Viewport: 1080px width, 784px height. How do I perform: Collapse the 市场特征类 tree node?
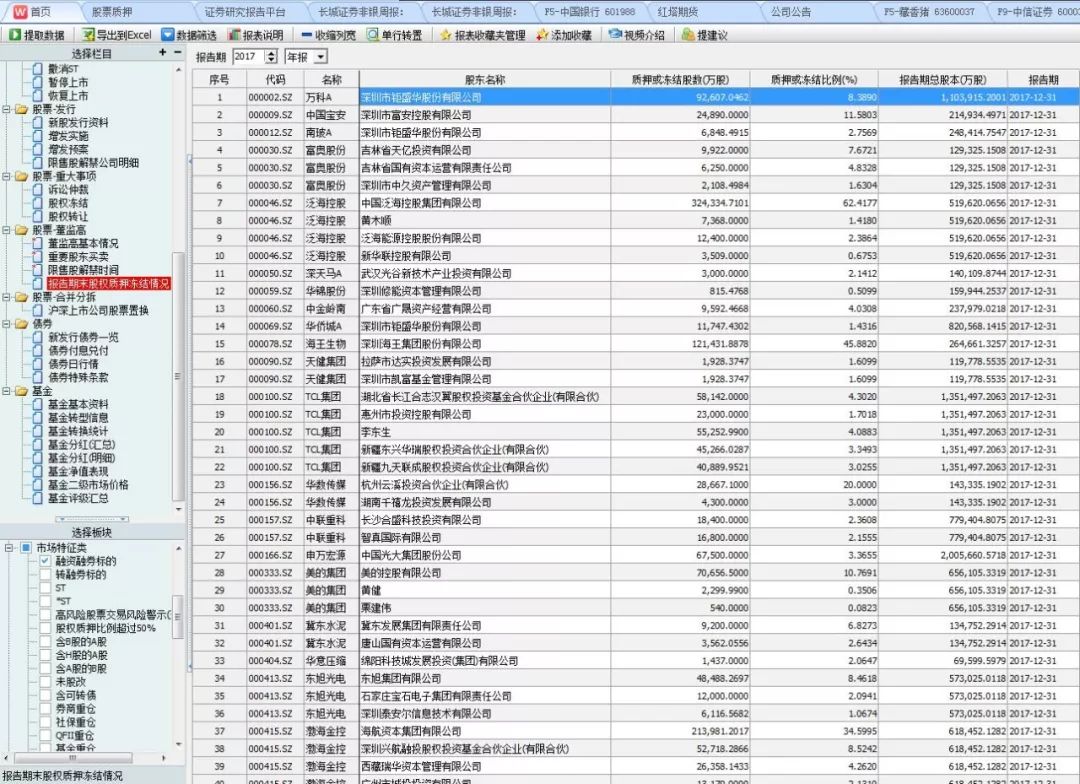tap(7, 548)
